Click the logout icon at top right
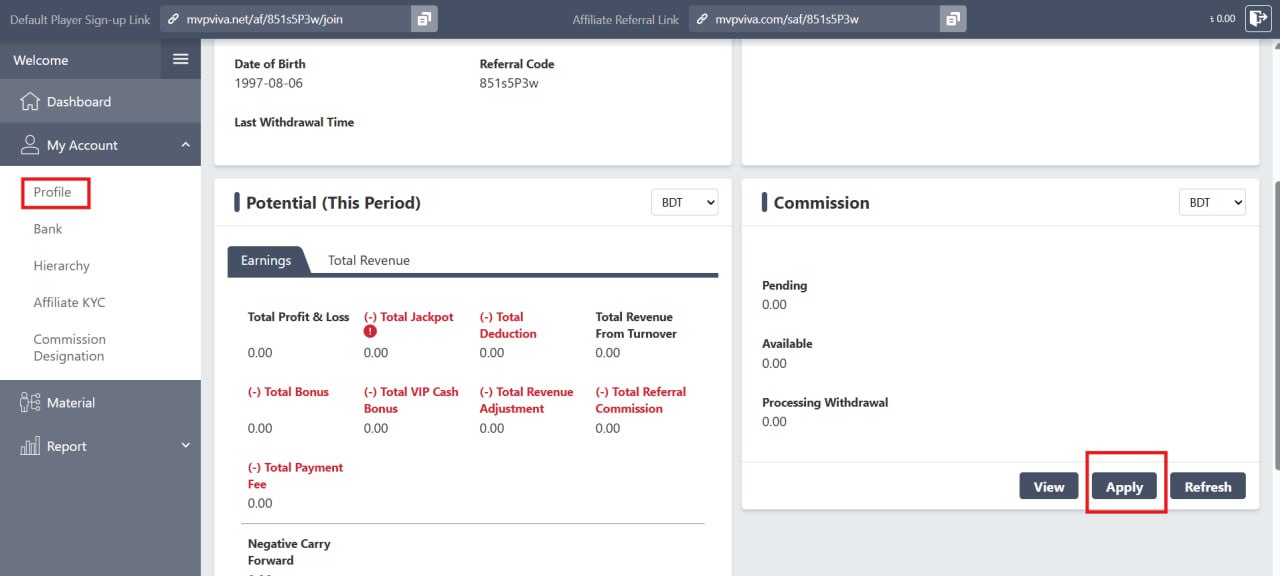 1257,18
